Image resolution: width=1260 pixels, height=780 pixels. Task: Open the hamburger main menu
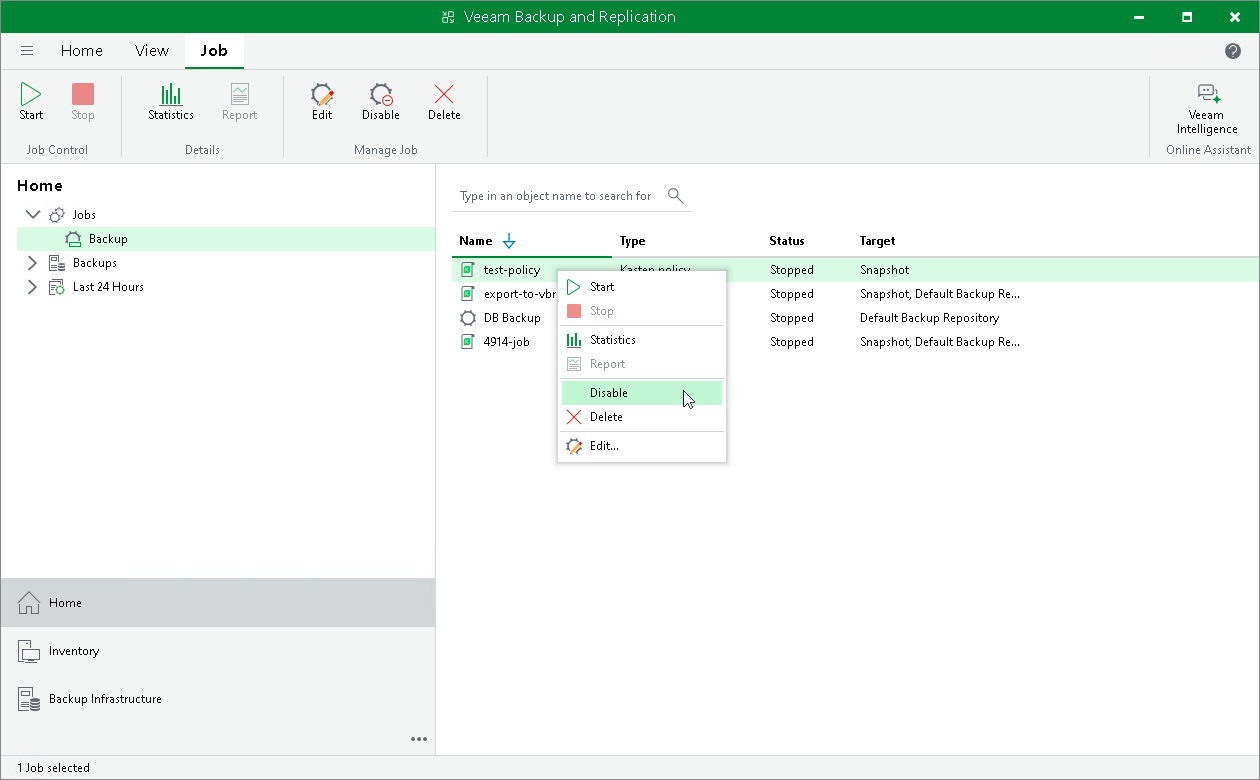pos(27,51)
